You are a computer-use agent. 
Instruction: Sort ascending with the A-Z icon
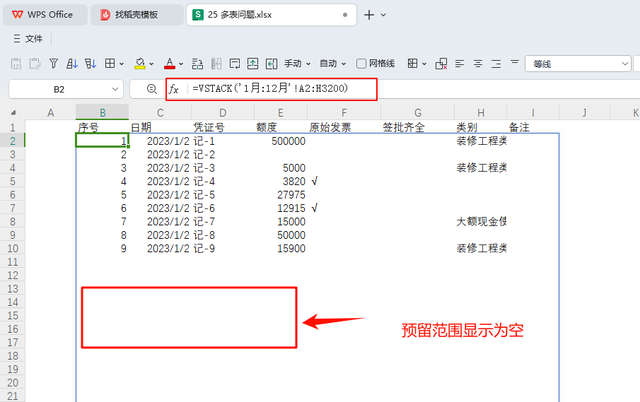[x=72, y=63]
